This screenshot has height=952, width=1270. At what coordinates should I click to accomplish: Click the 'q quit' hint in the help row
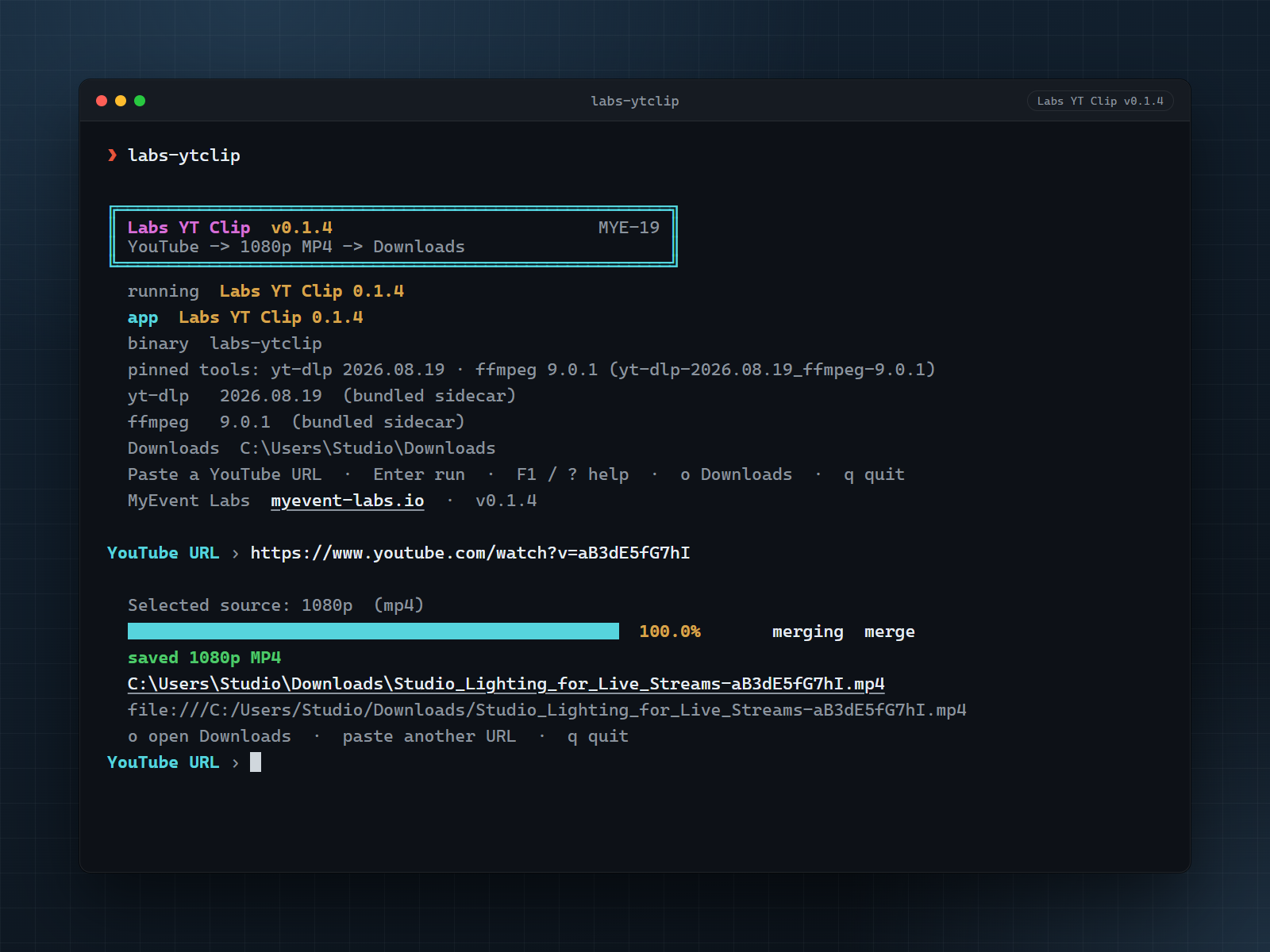tap(874, 474)
